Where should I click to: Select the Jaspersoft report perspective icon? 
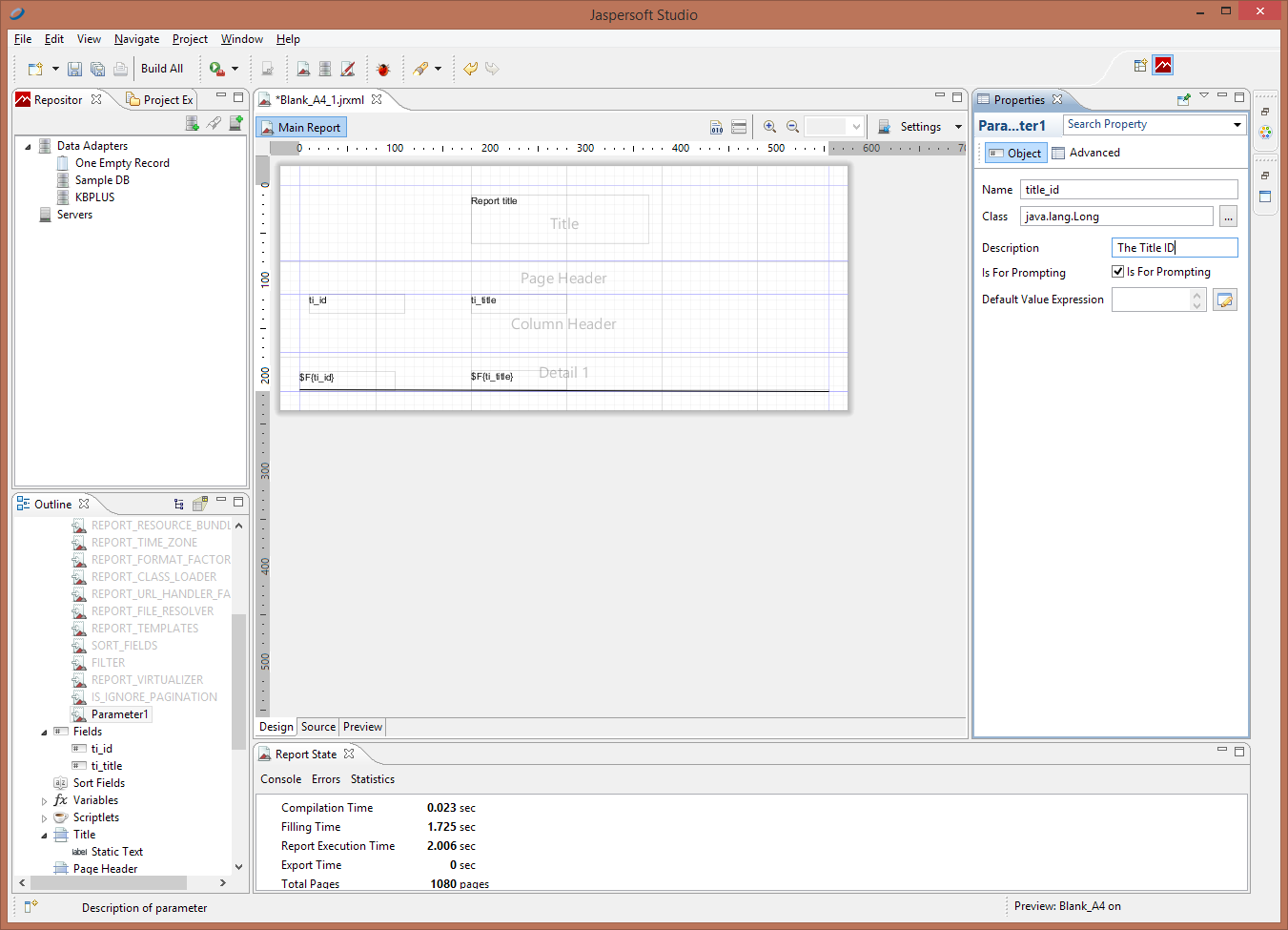(1163, 65)
